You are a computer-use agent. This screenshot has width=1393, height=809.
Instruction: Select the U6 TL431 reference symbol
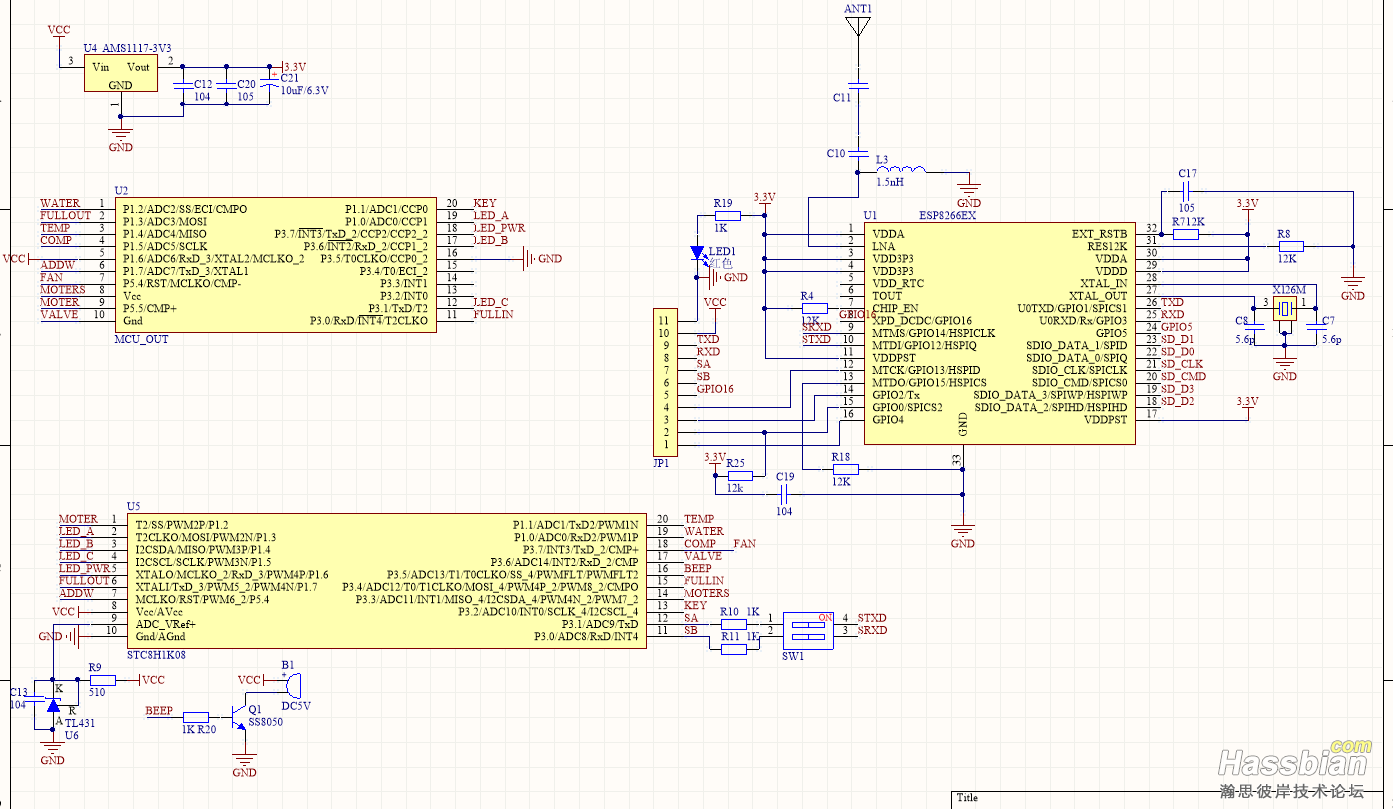(x=53, y=705)
